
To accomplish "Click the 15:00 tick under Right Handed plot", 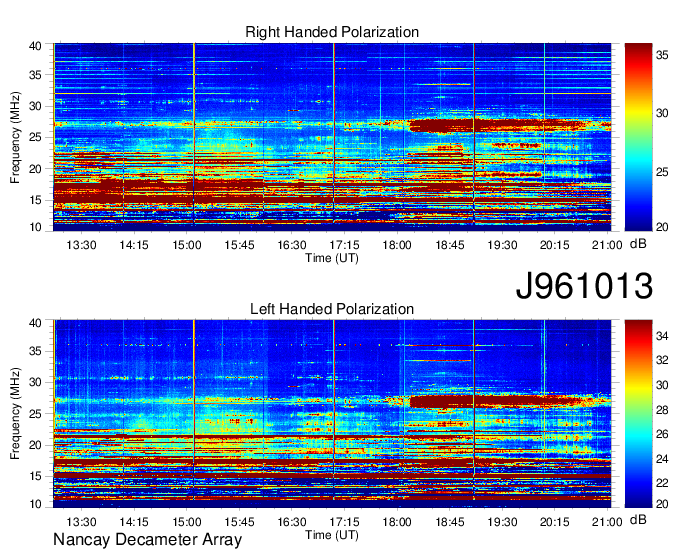I will (186, 245).
